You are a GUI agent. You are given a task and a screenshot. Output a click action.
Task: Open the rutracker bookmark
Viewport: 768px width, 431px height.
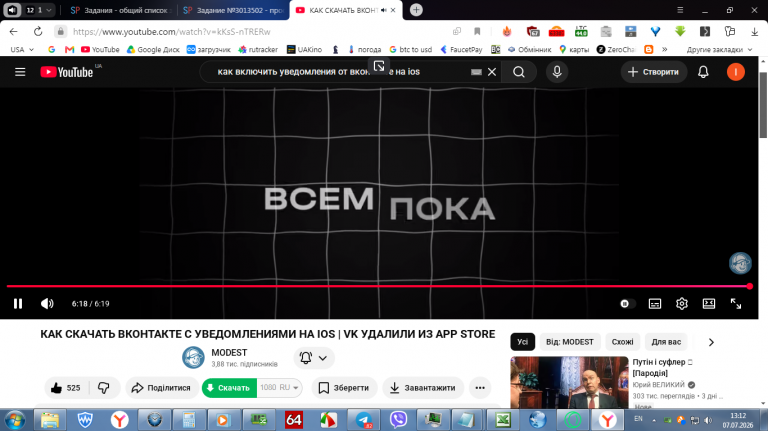[258, 49]
